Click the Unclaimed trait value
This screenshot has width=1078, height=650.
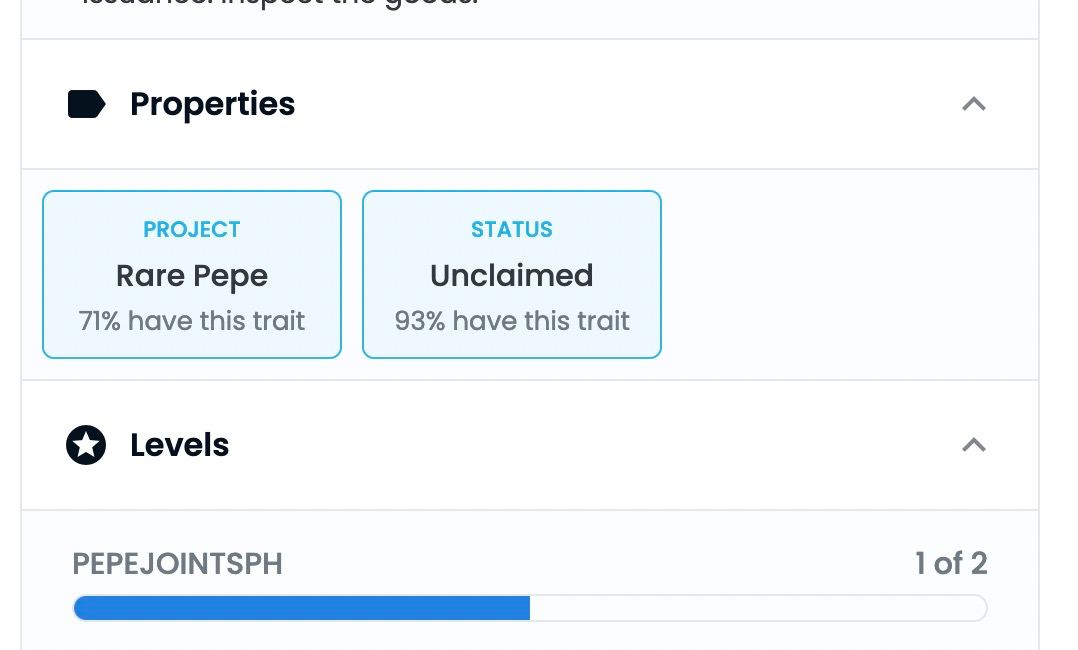[512, 275]
